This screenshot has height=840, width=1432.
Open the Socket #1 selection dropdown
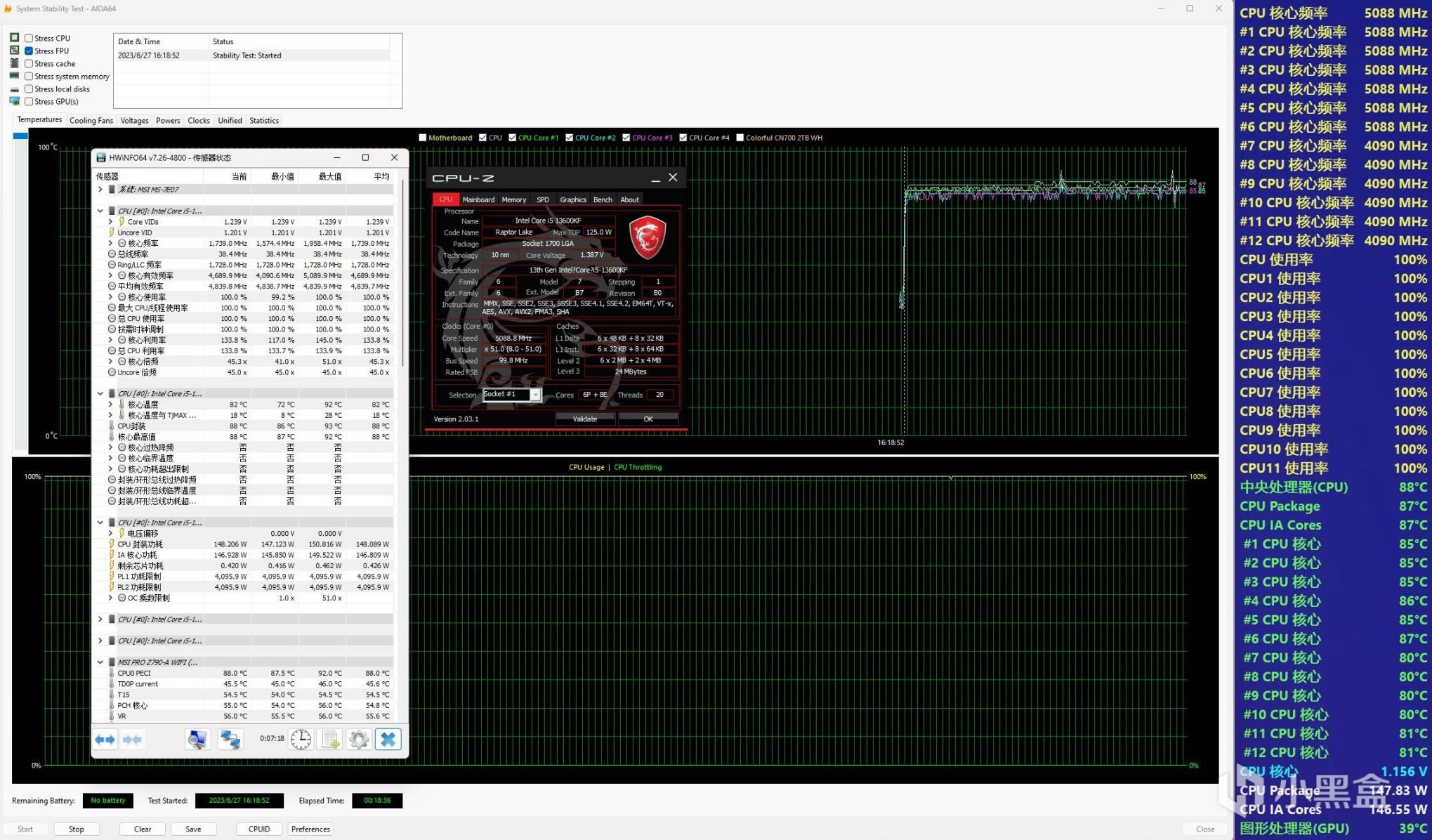click(535, 395)
